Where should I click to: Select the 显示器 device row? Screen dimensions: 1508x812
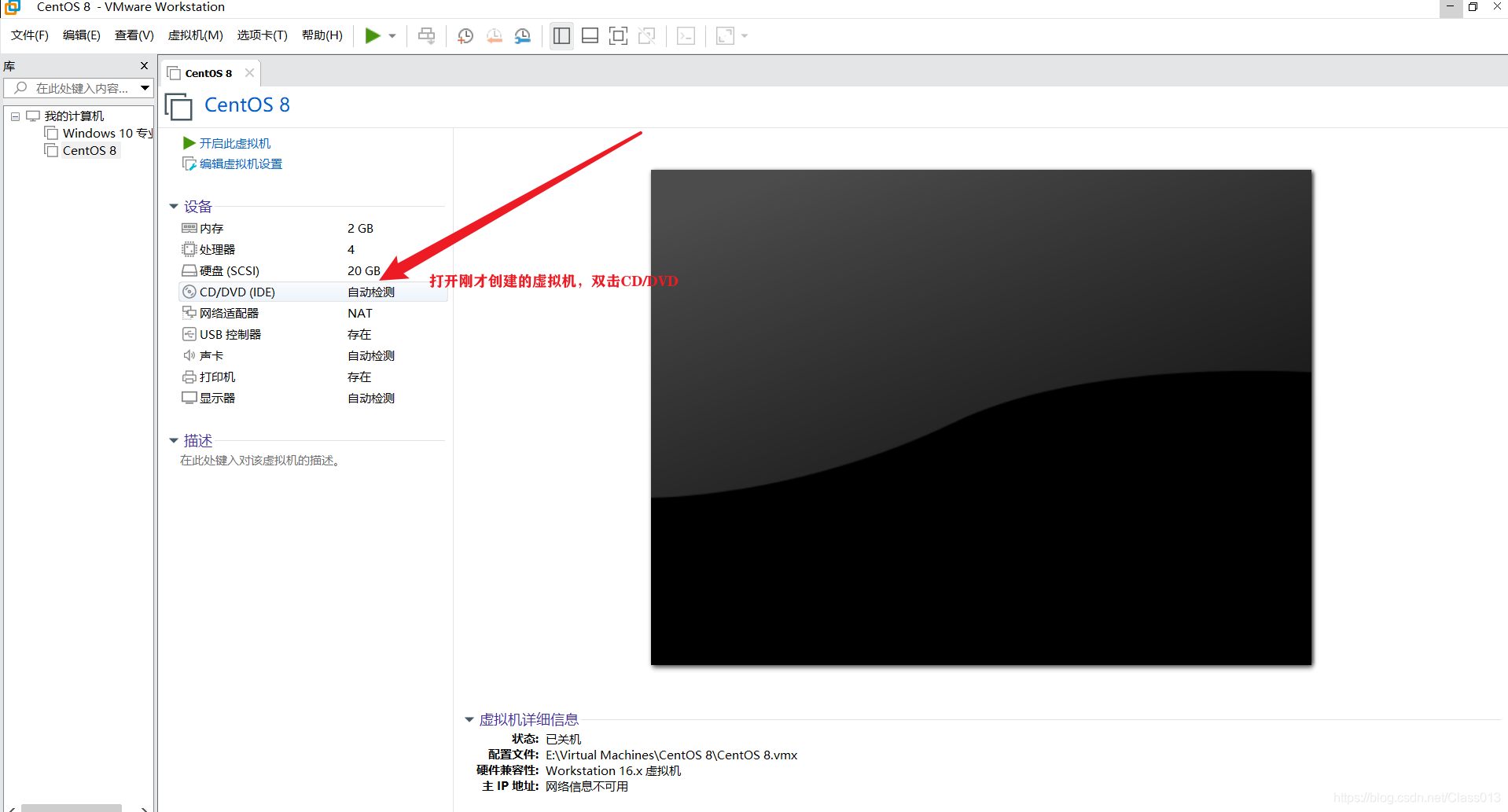314,398
